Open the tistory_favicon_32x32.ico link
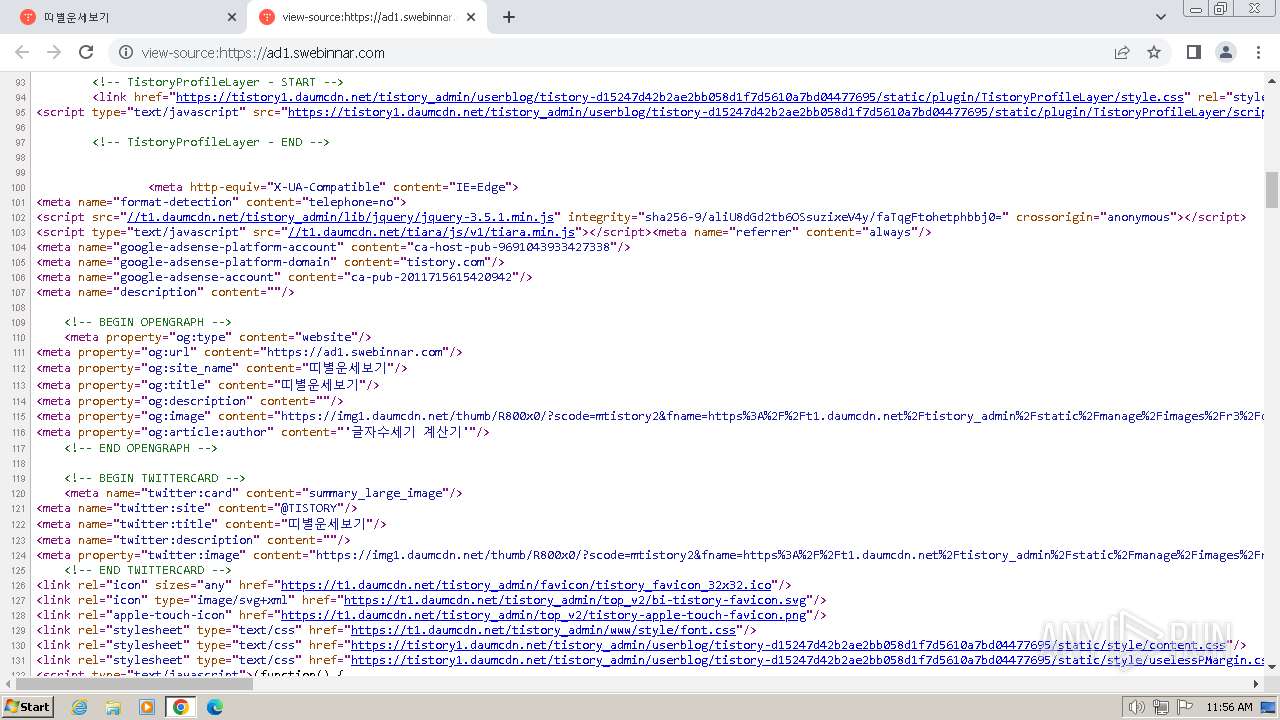The height and width of the screenshot is (720, 1280). click(527, 585)
